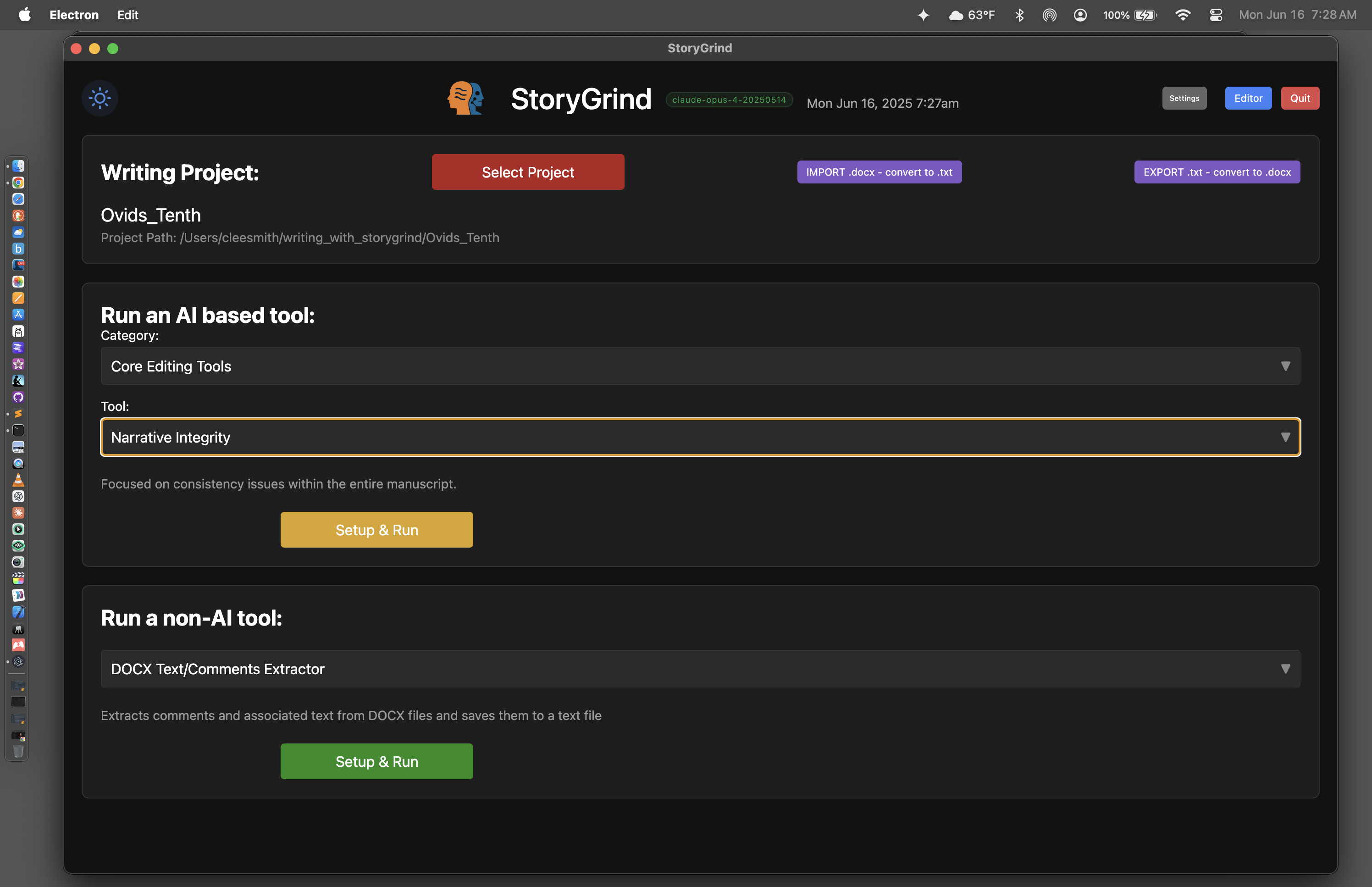Screen dimensions: 1372x887
Task: Open Pages from the dock
Action: coord(18,299)
